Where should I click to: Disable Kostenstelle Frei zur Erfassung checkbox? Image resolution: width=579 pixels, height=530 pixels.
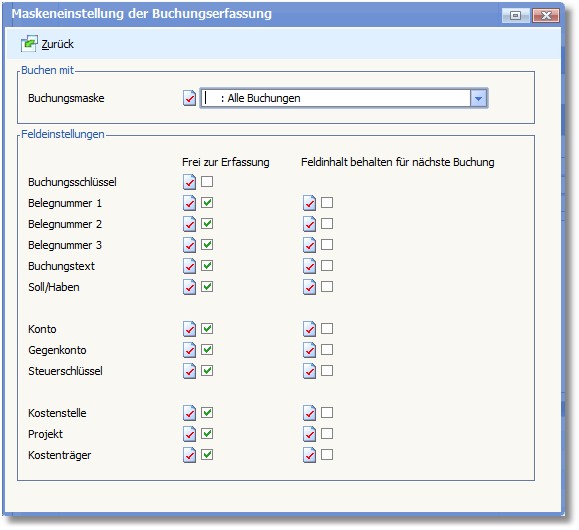[x=207, y=413]
